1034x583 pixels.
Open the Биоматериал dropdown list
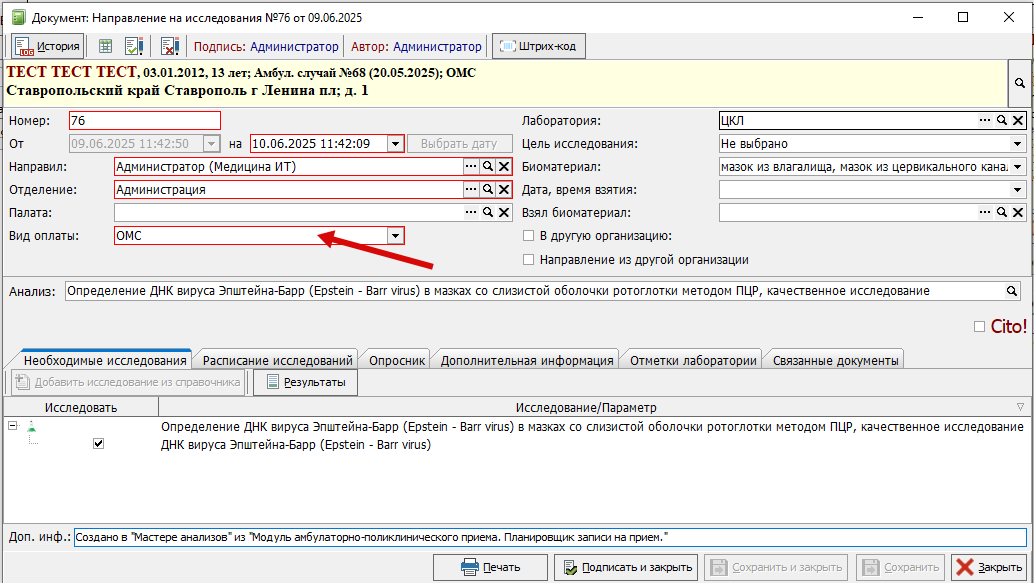click(1018, 167)
